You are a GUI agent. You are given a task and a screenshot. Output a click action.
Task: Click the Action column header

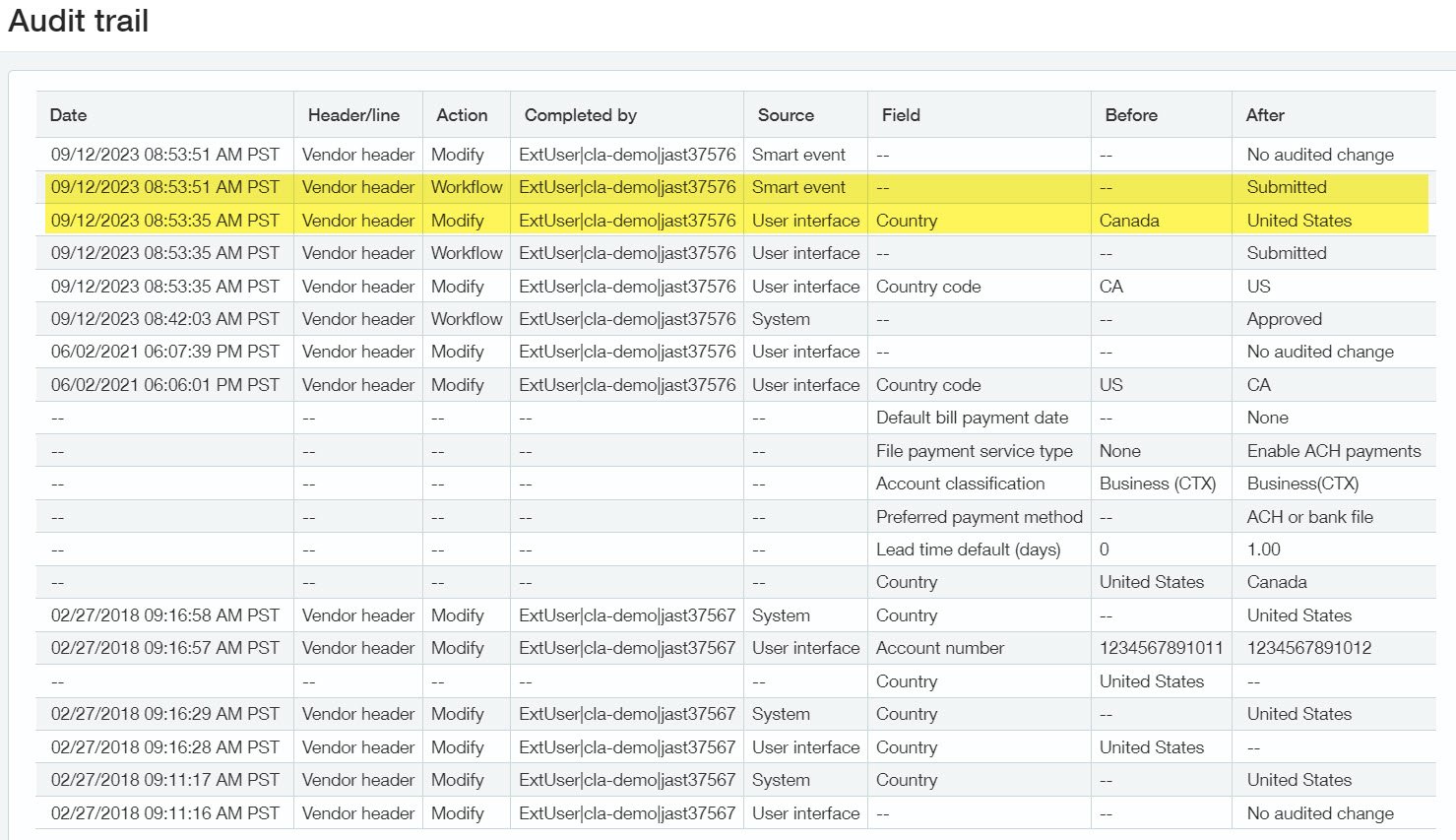pyautogui.click(x=462, y=115)
